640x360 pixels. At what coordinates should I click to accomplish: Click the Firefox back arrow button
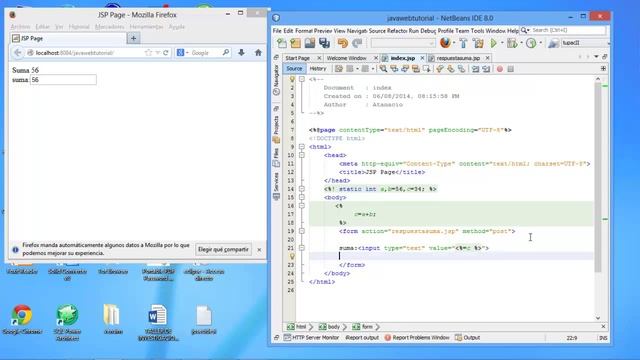18,53
